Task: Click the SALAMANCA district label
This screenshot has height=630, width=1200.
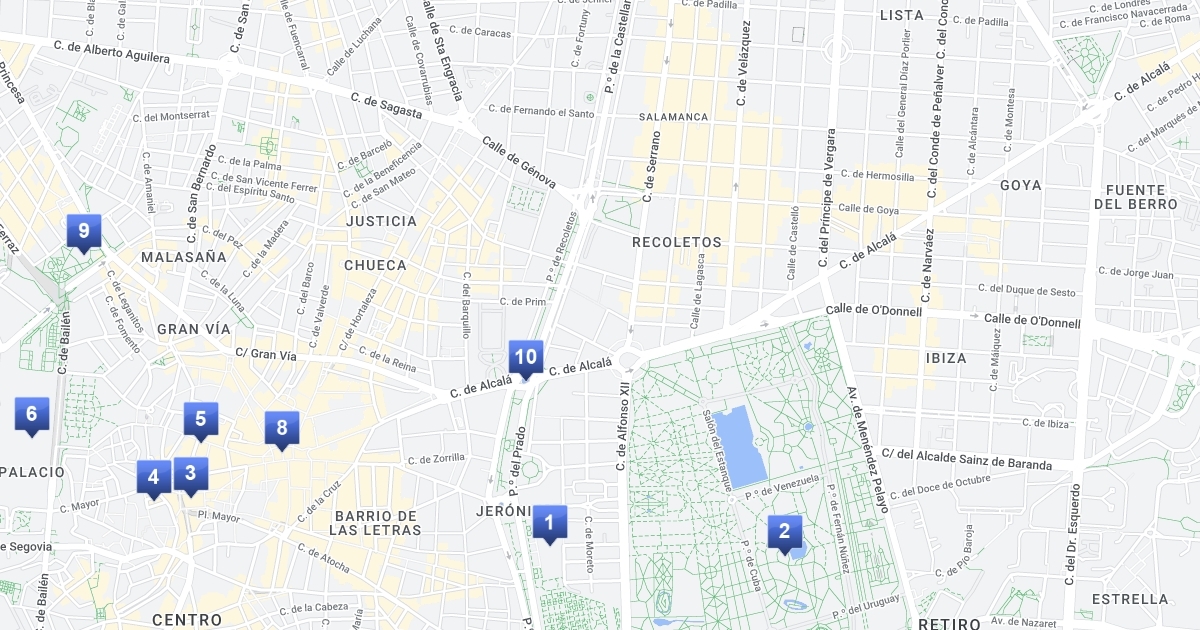Action: (x=673, y=117)
